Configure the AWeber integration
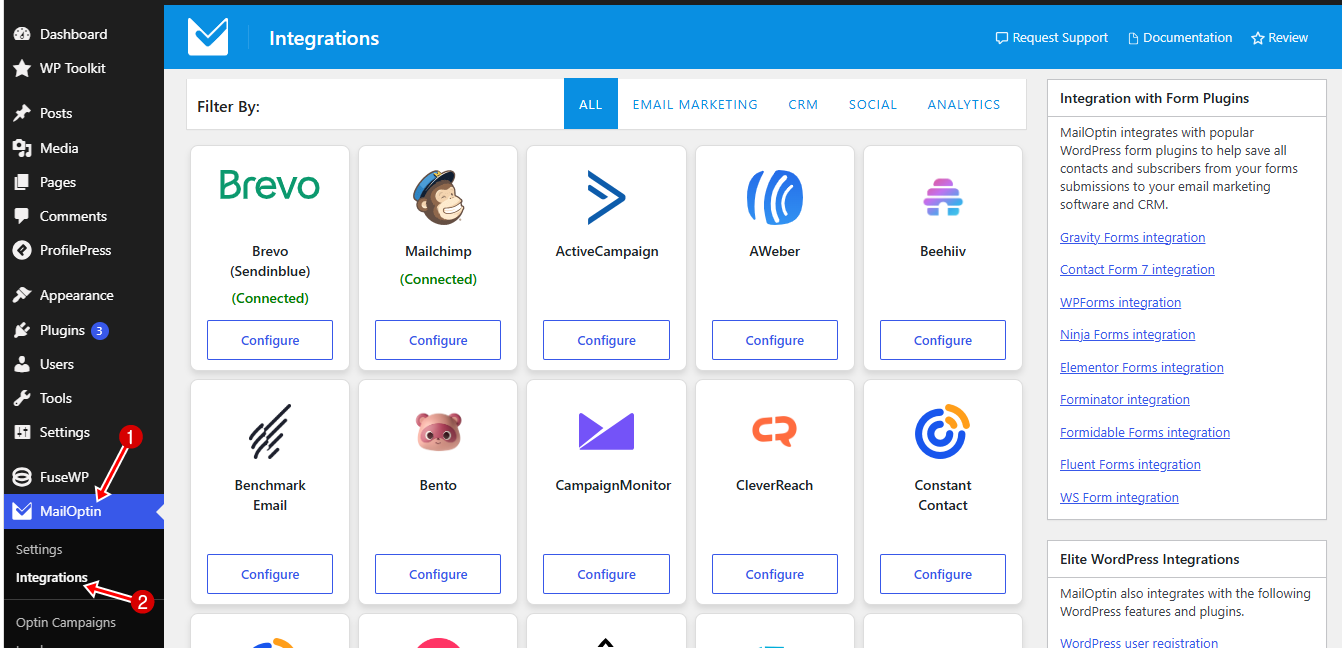This screenshot has height=648, width=1342. [x=775, y=340]
